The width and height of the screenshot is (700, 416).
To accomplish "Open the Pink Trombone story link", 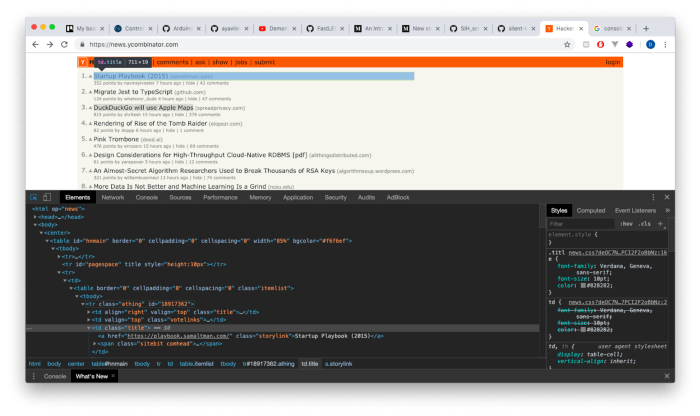I will tap(116, 139).
